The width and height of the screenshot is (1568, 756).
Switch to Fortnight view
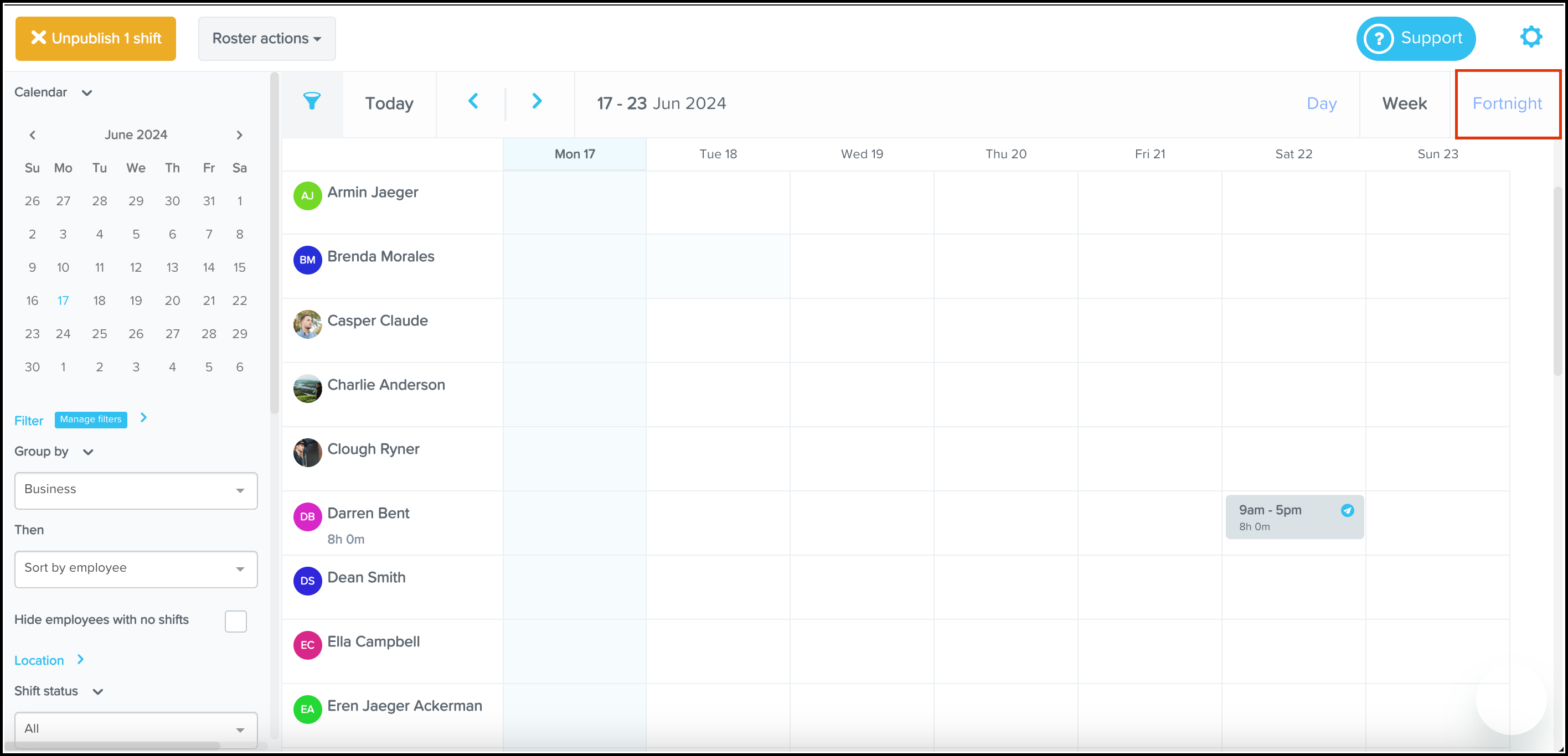click(x=1507, y=103)
